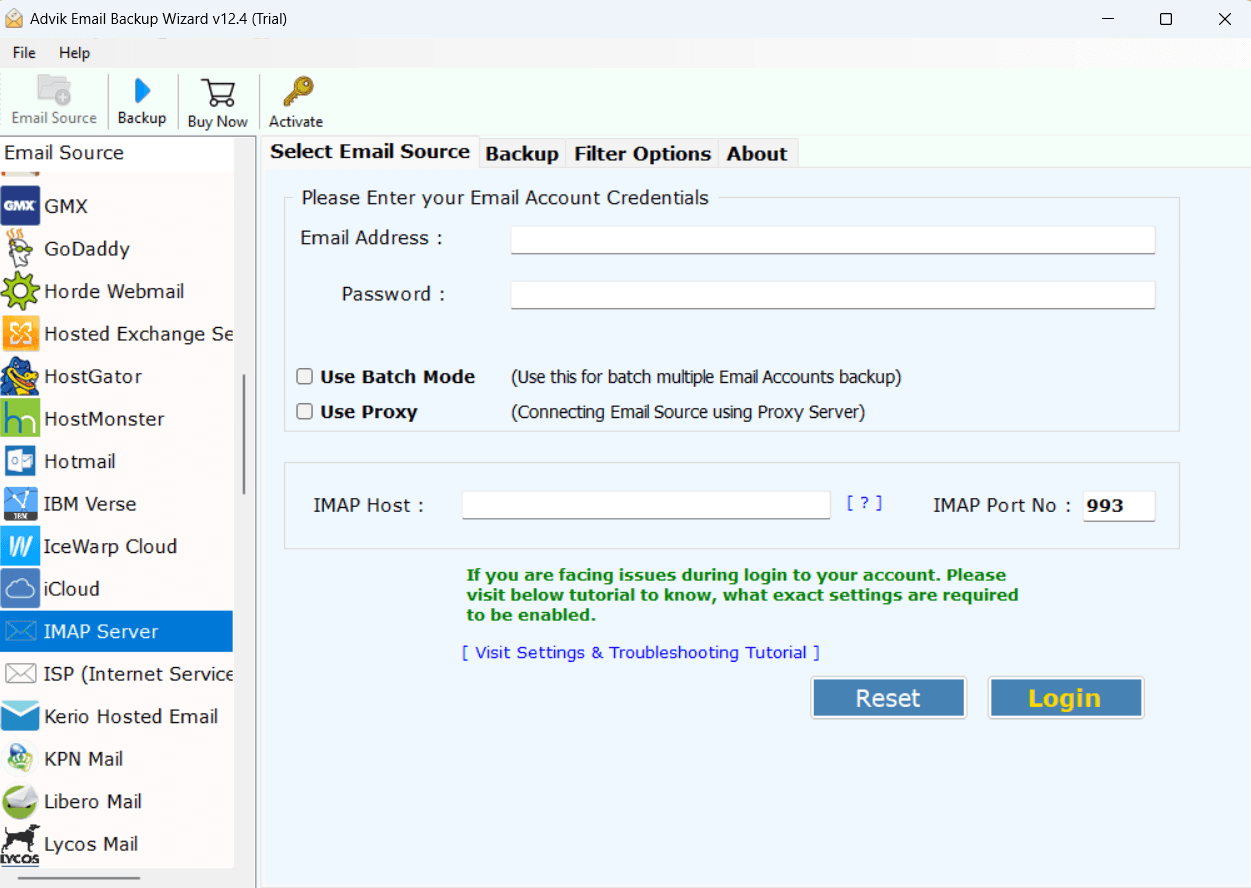Screen dimensions: 1251x888
Task: Select the Hotmail Outlook icon
Action: tap(20, 461)
